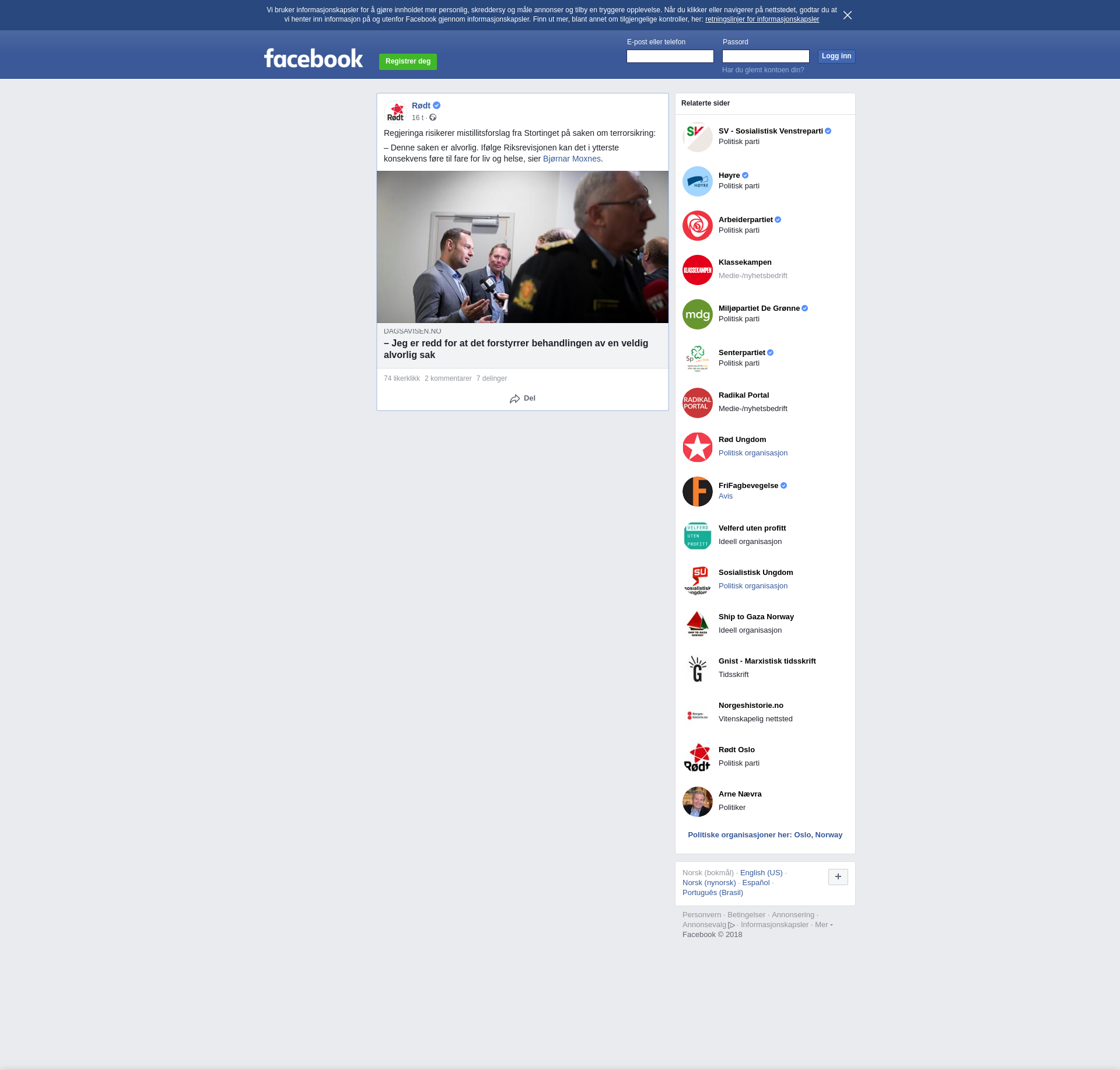The image size is (1120, 1070).
Task: Open Rød Ungdom Politisk organisasjon category
Action: (753, 453)
